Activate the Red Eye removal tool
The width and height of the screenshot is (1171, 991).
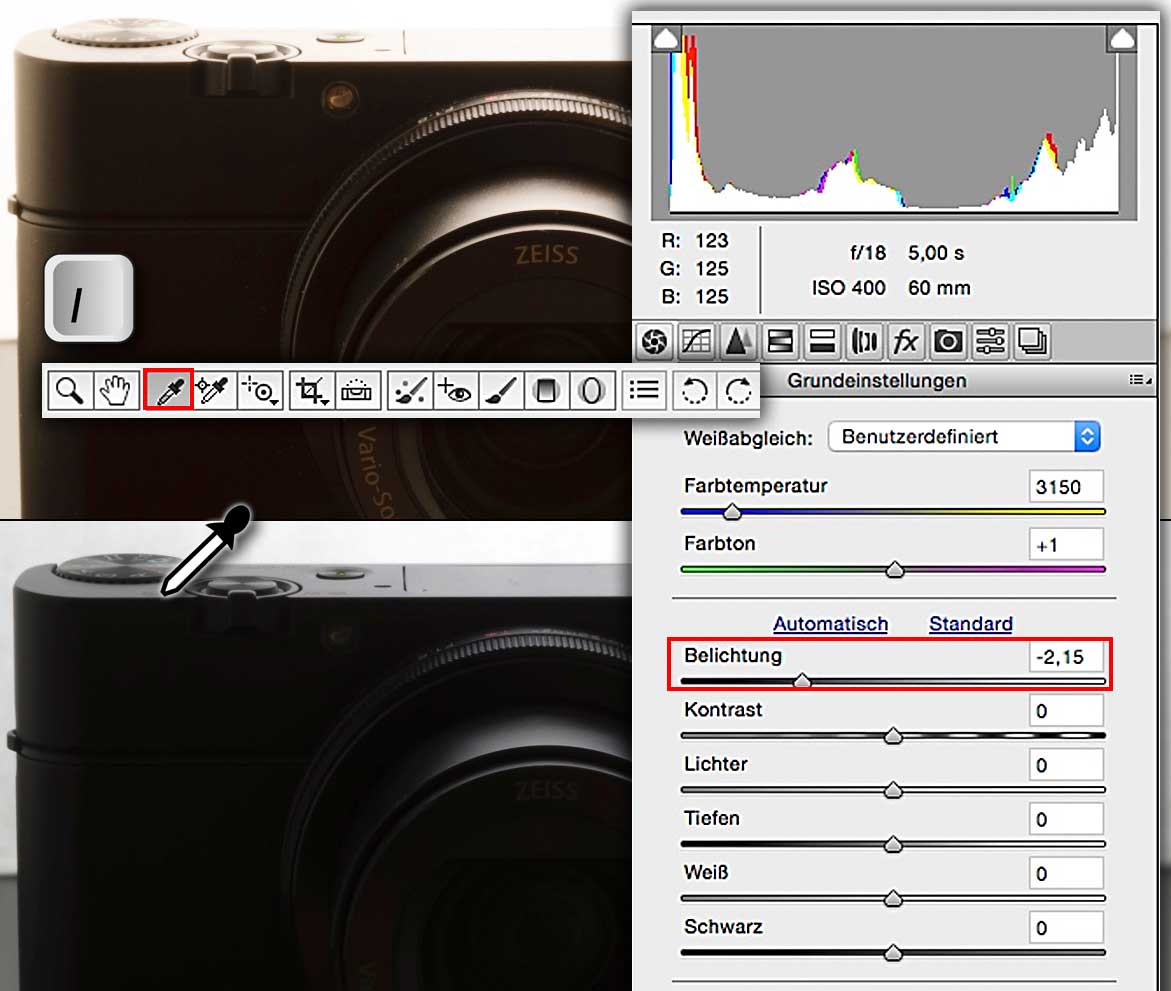coord(454,388)
